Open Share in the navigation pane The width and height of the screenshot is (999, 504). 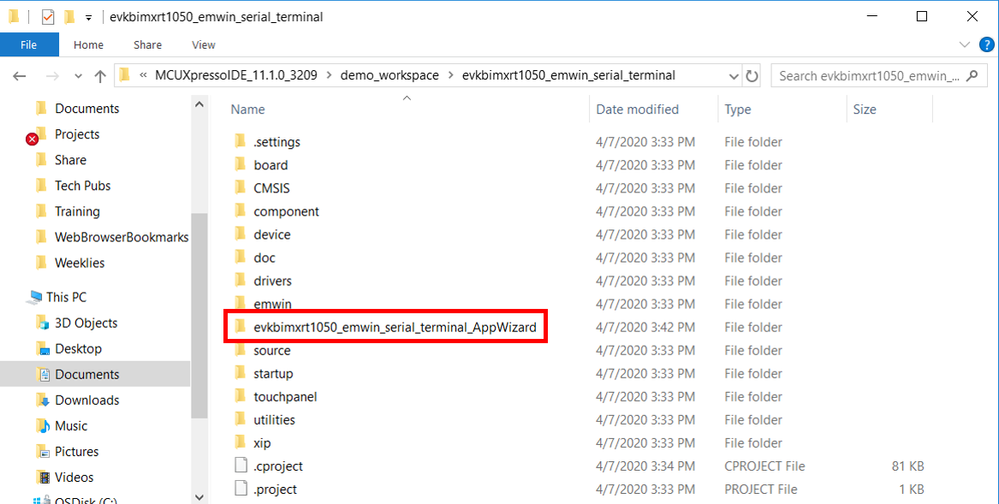(x=70, y=160)
